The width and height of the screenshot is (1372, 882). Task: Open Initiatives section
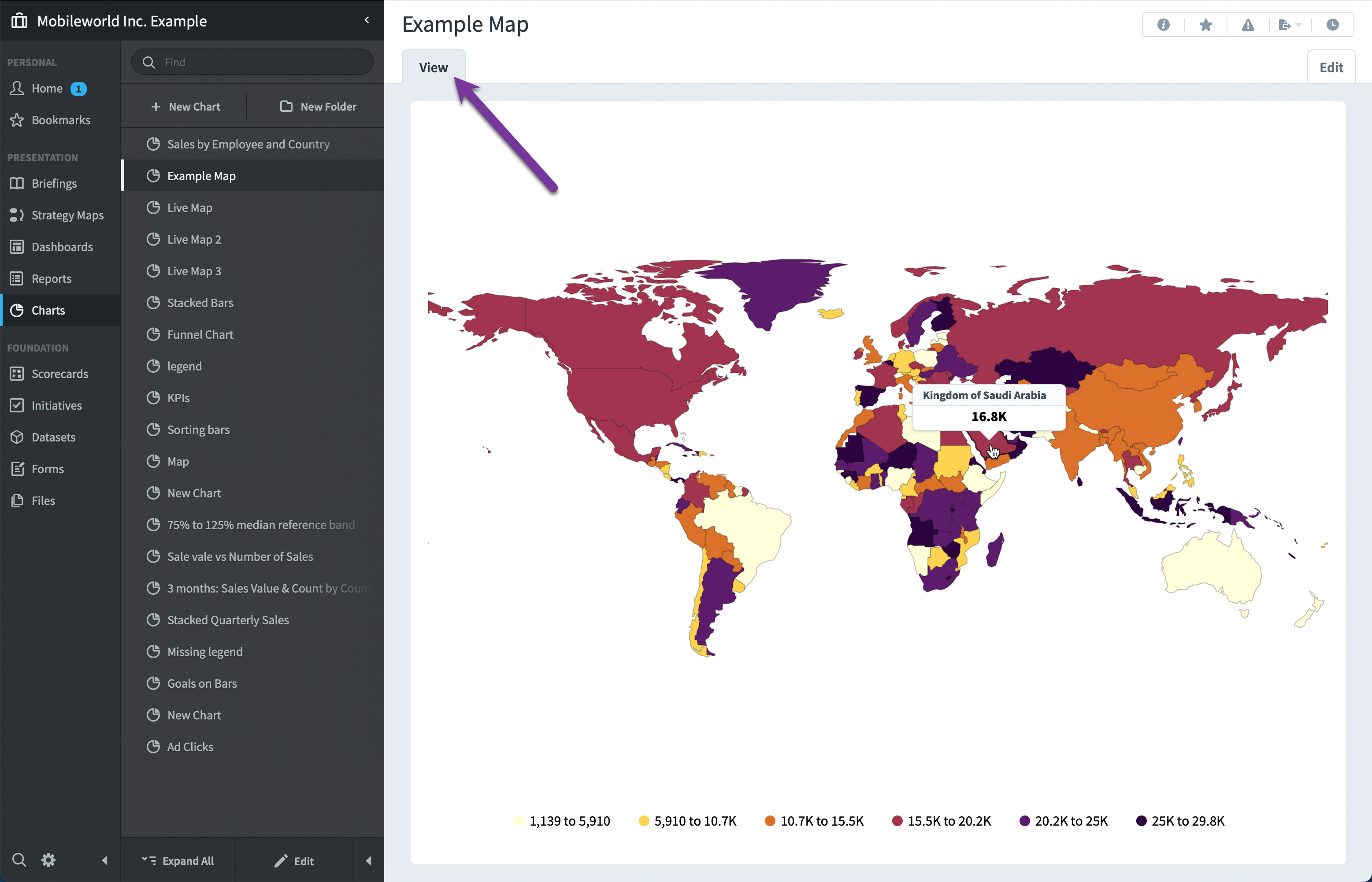[60, 405]
